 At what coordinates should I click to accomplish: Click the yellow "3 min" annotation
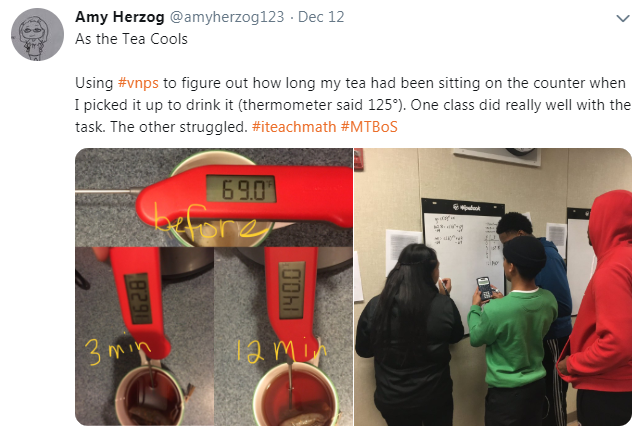[118, 350]
